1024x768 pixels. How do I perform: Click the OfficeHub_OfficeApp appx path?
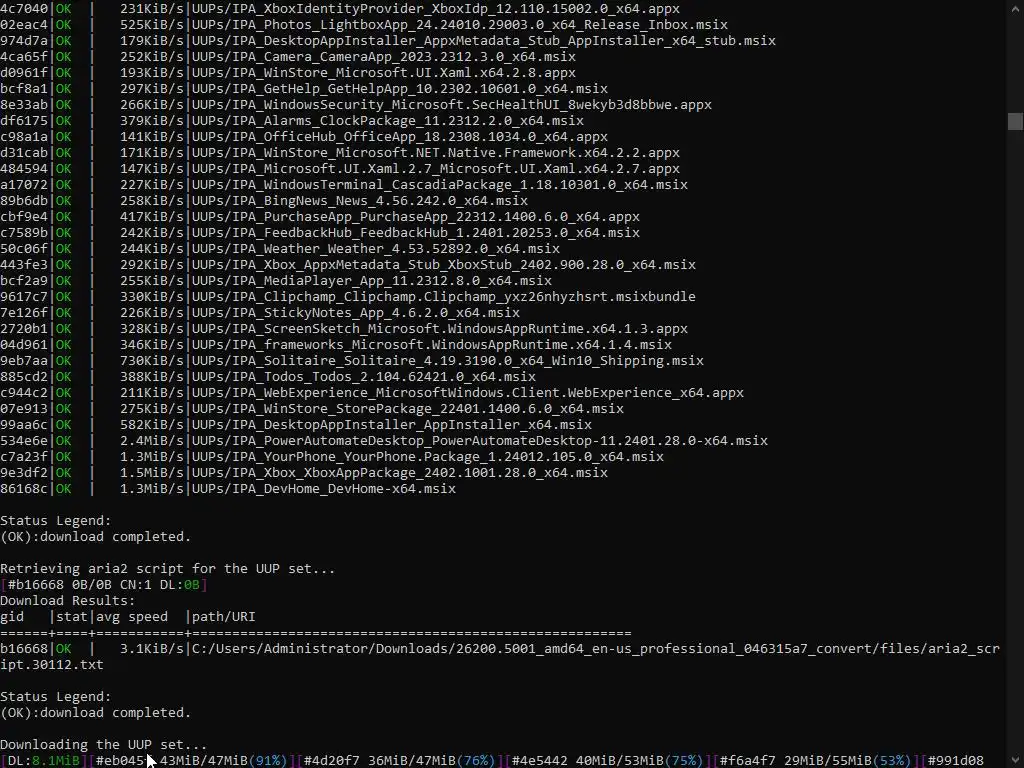pos(400,136)
